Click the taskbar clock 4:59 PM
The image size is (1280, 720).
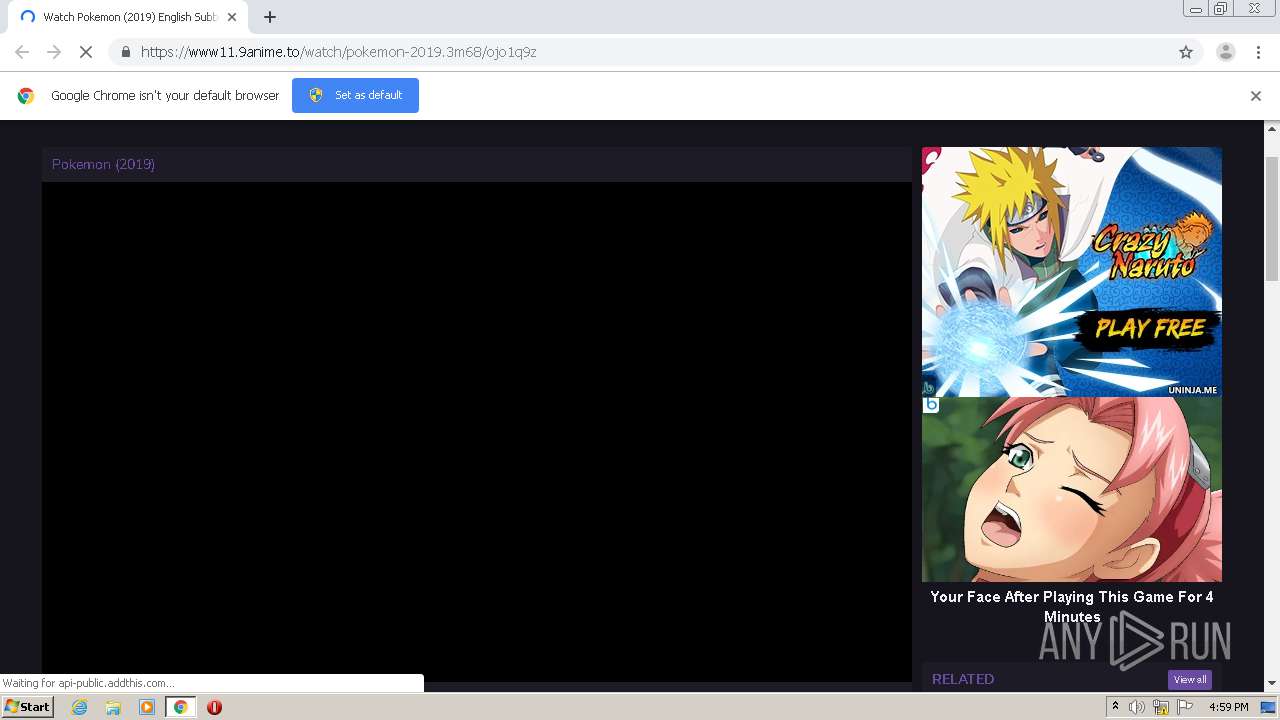coord(1228,707)
